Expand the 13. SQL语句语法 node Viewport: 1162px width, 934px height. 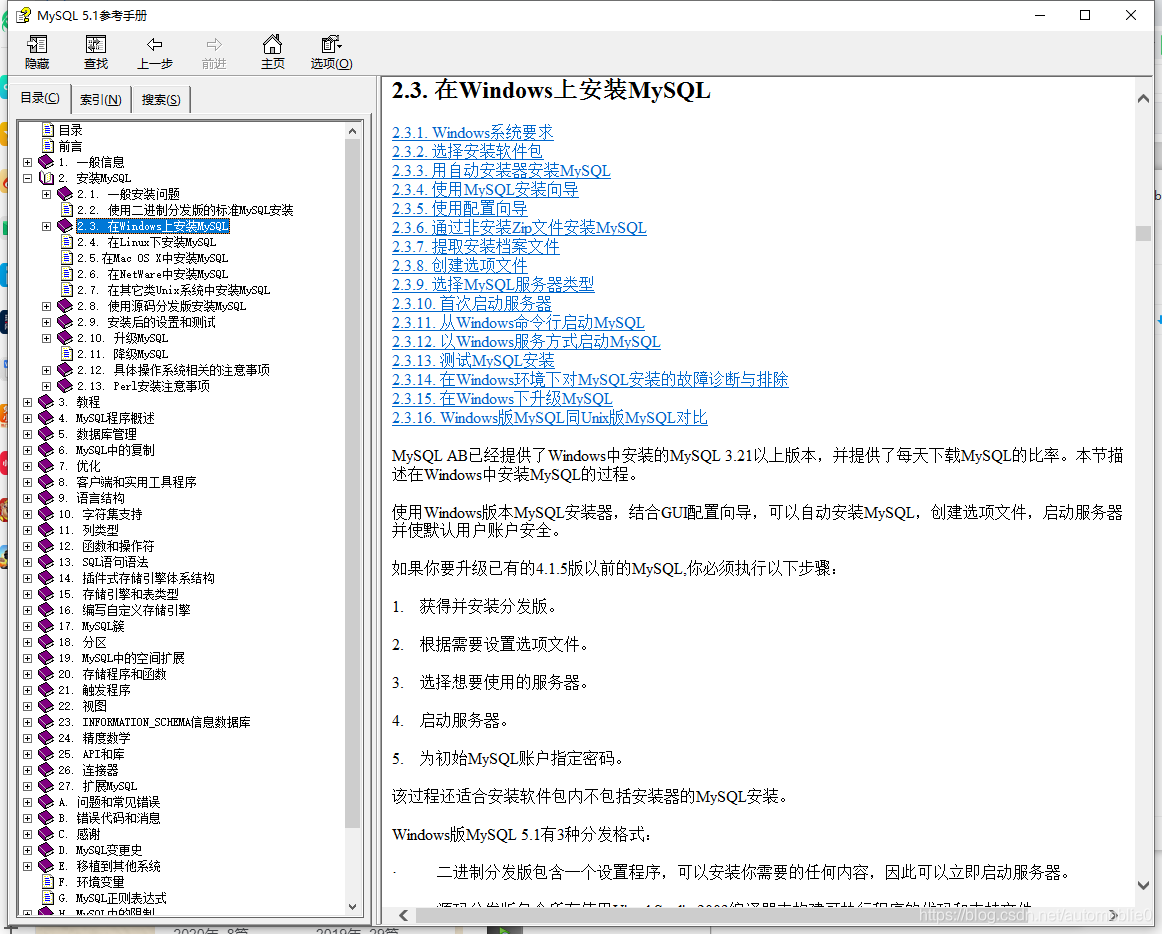tap(27, 562)
